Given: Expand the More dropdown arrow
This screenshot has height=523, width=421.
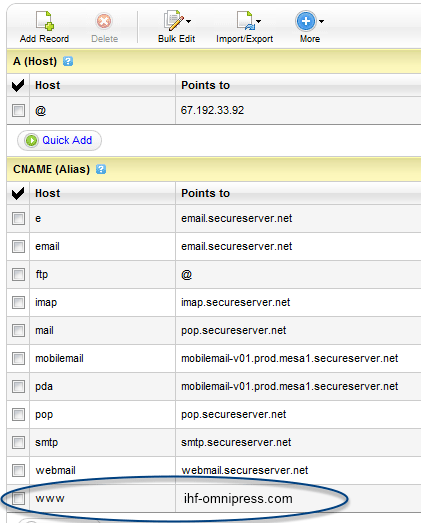Looking at the screenshot, I should [321, 21].
